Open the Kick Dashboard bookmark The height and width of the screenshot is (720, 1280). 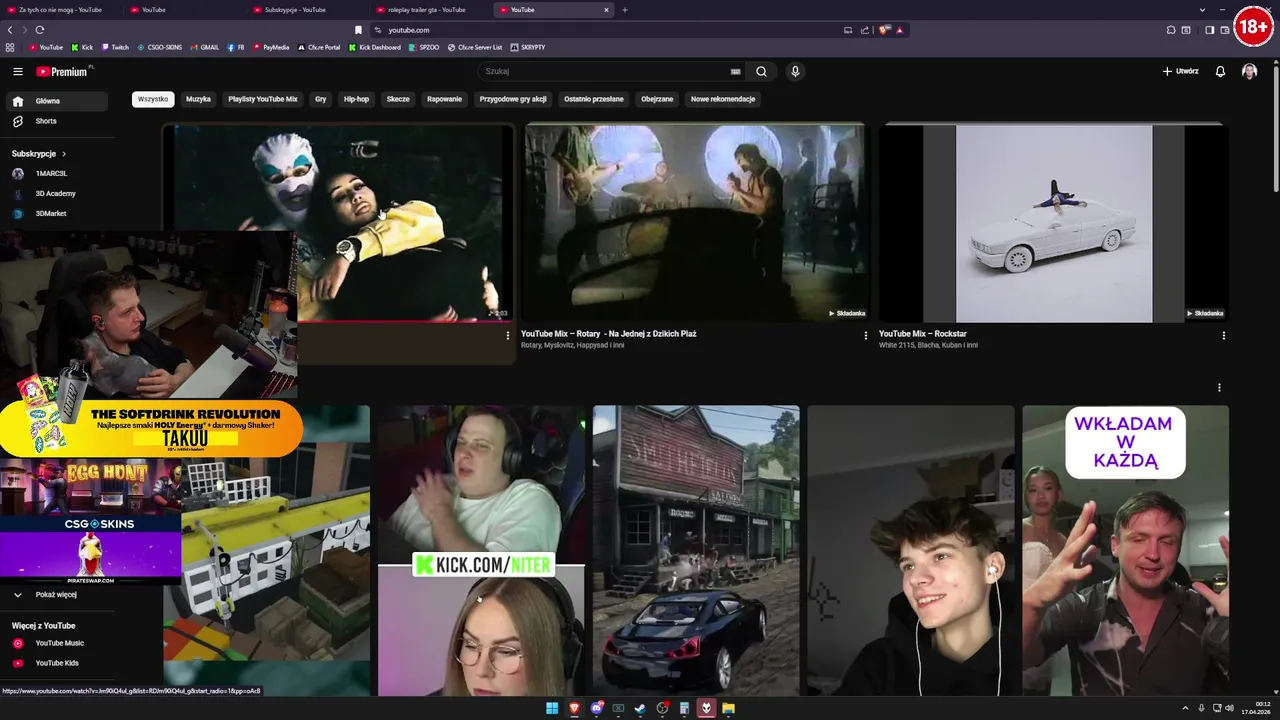coord(375,47)
